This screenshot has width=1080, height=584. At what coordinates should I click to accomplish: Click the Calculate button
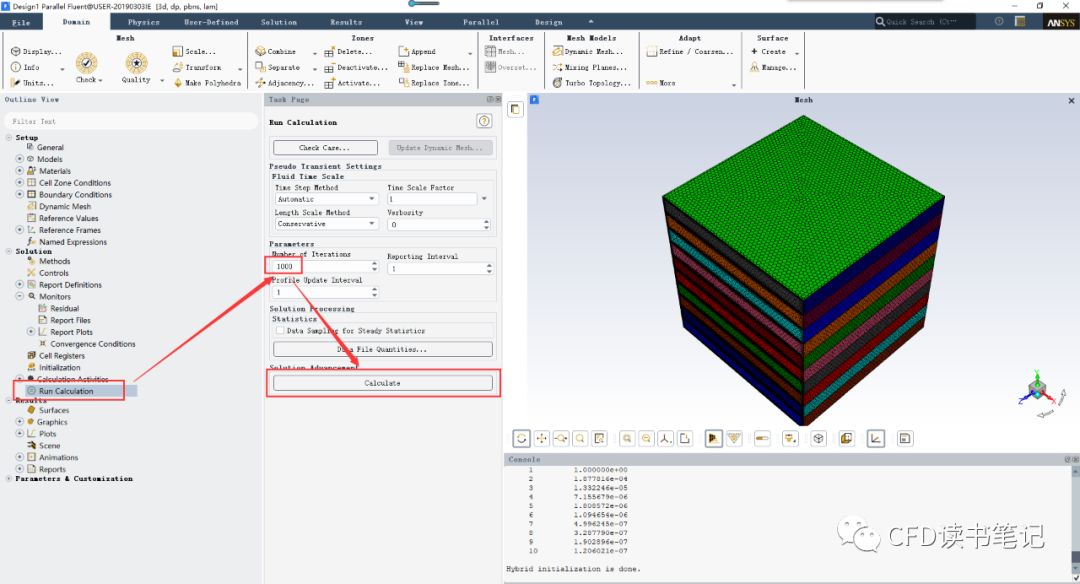[x=383, y=383]
